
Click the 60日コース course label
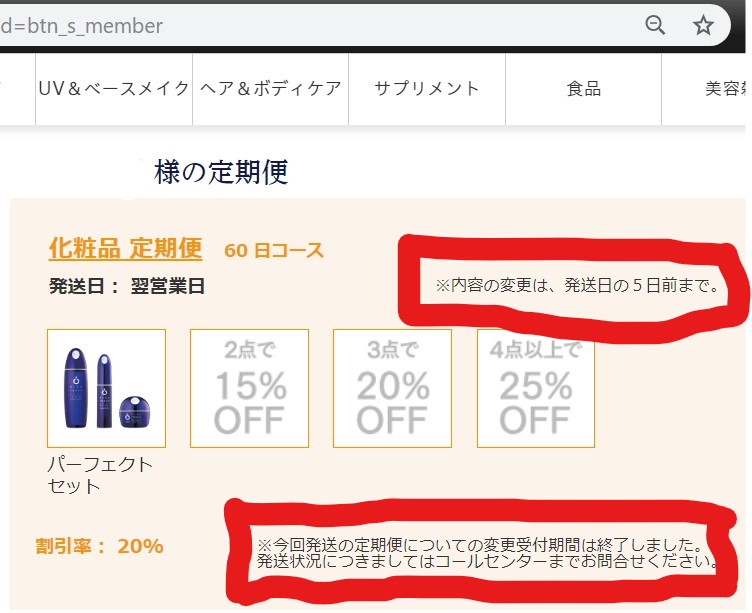[274, 250]
